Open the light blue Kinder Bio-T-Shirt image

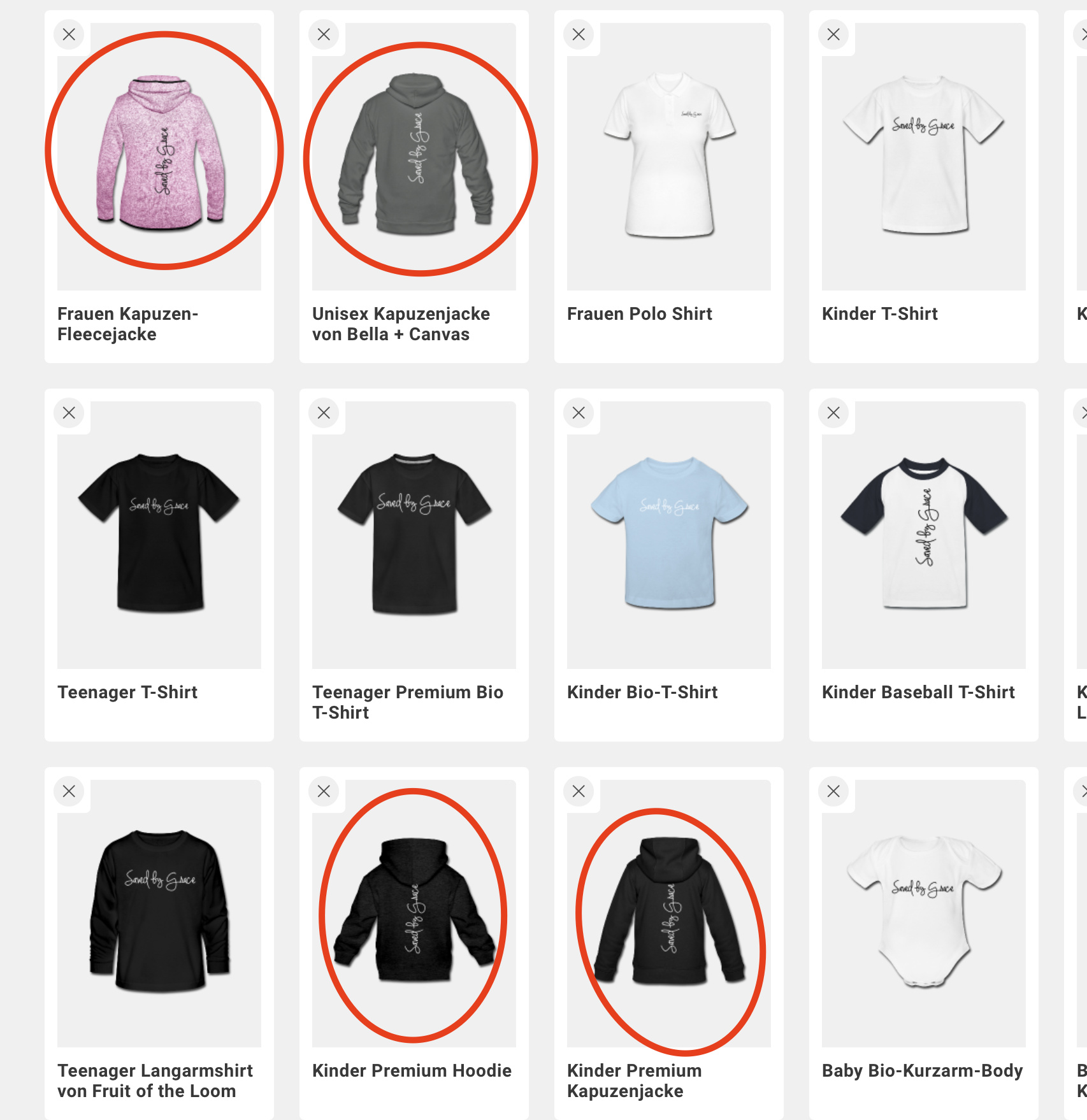(669, 535)
